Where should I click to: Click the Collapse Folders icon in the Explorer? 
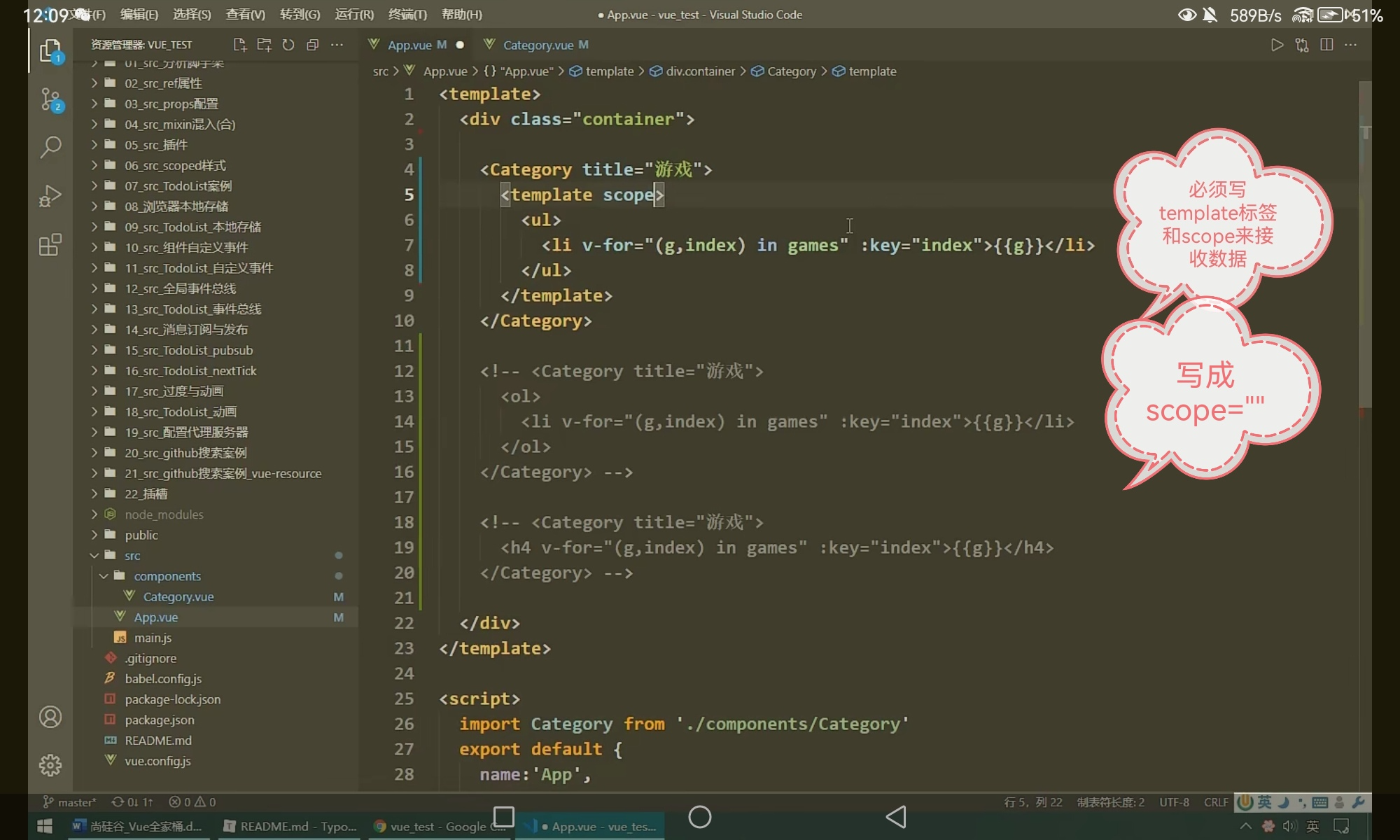tap(312, 45)
